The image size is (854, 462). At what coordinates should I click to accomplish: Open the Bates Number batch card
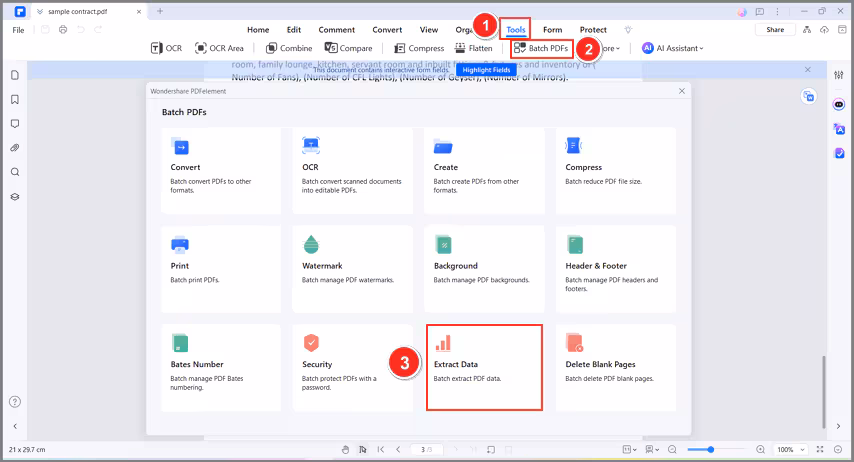pos(221,368)
